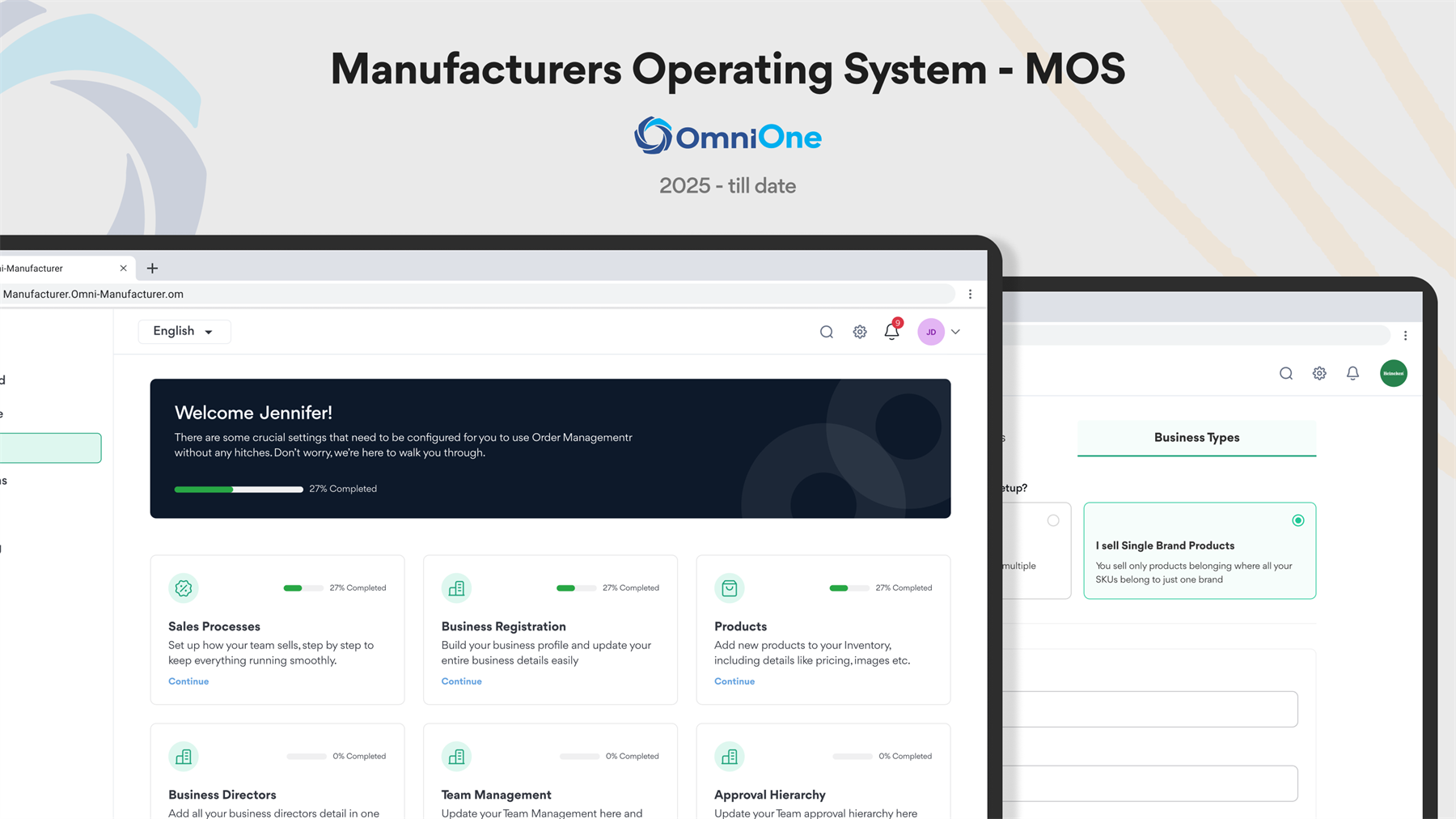Open the search icon in Omni-Manufacturer header
The width and height of the screenshot is (1456, 819).
pyautogui.click(x=826, y=332)
